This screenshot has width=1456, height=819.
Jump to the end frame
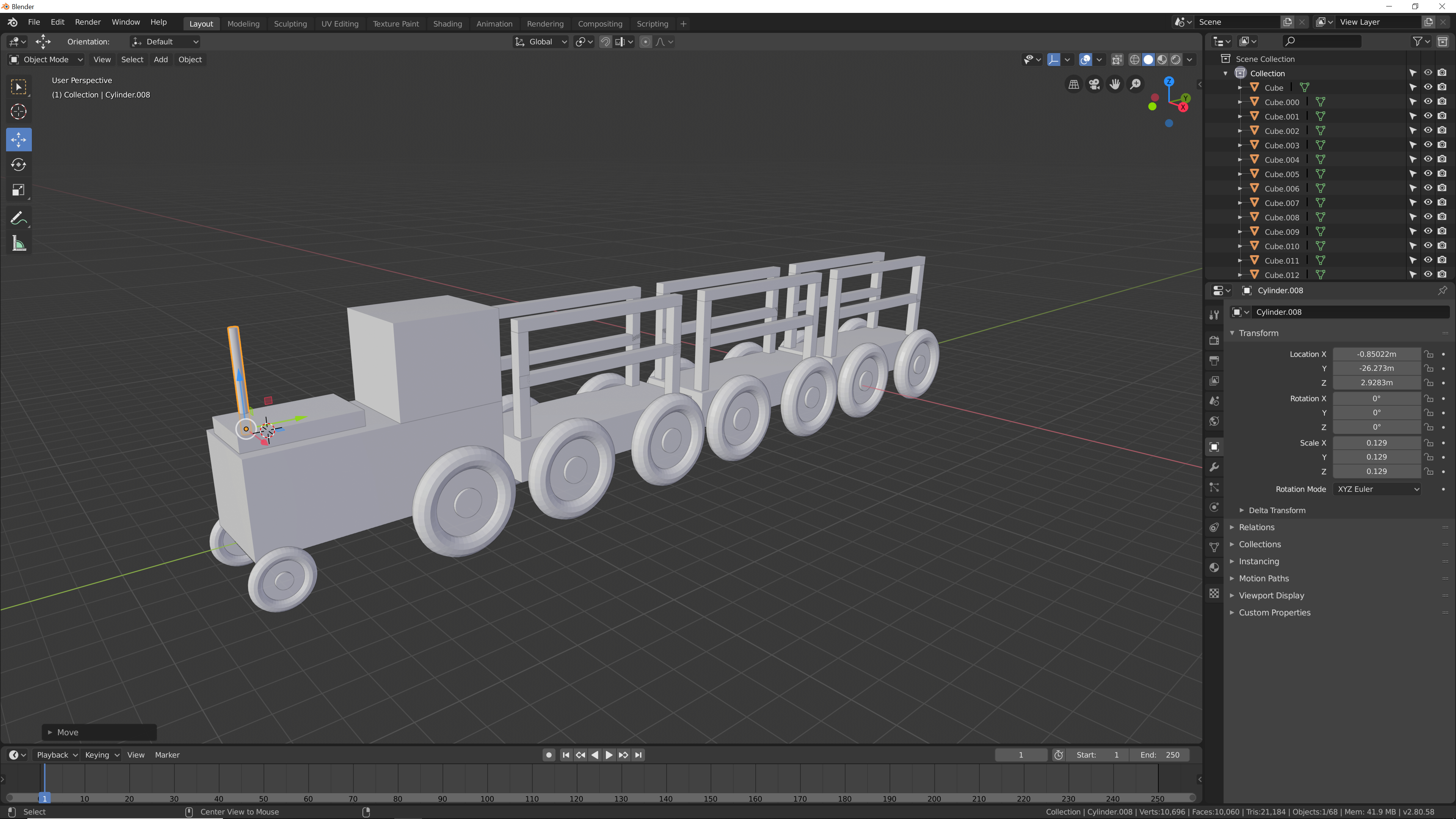(638, 755)
